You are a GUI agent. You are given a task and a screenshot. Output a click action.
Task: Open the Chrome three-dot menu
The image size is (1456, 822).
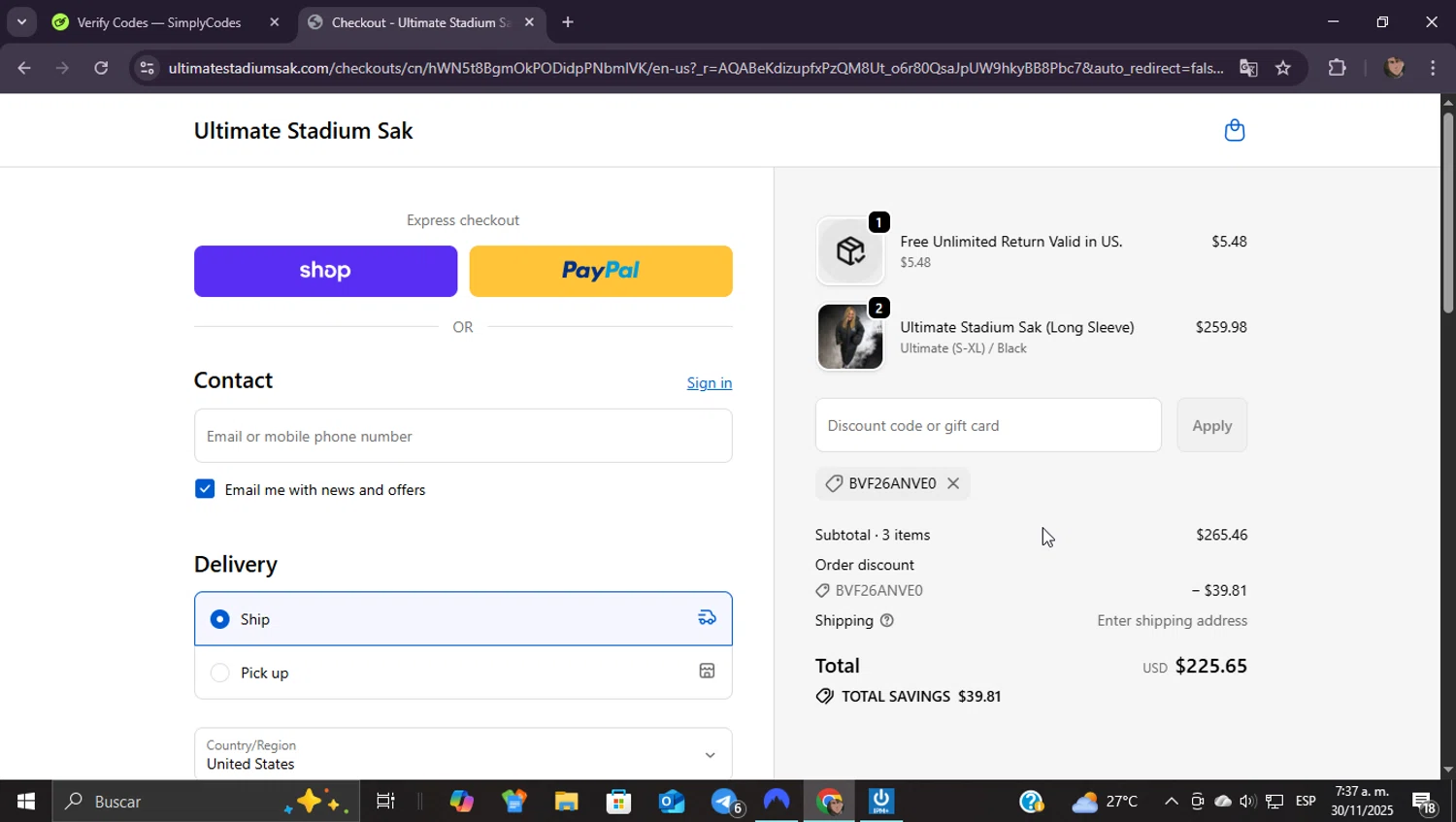[1433, 68]
